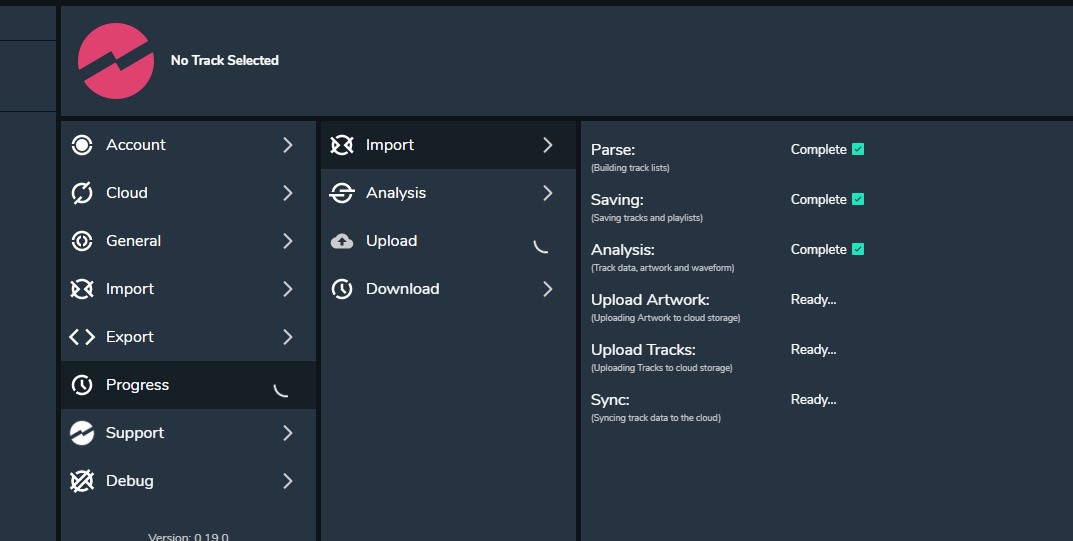Click the No Track Selected title
Screen dimensions: 1073x541
pos(225,61)
